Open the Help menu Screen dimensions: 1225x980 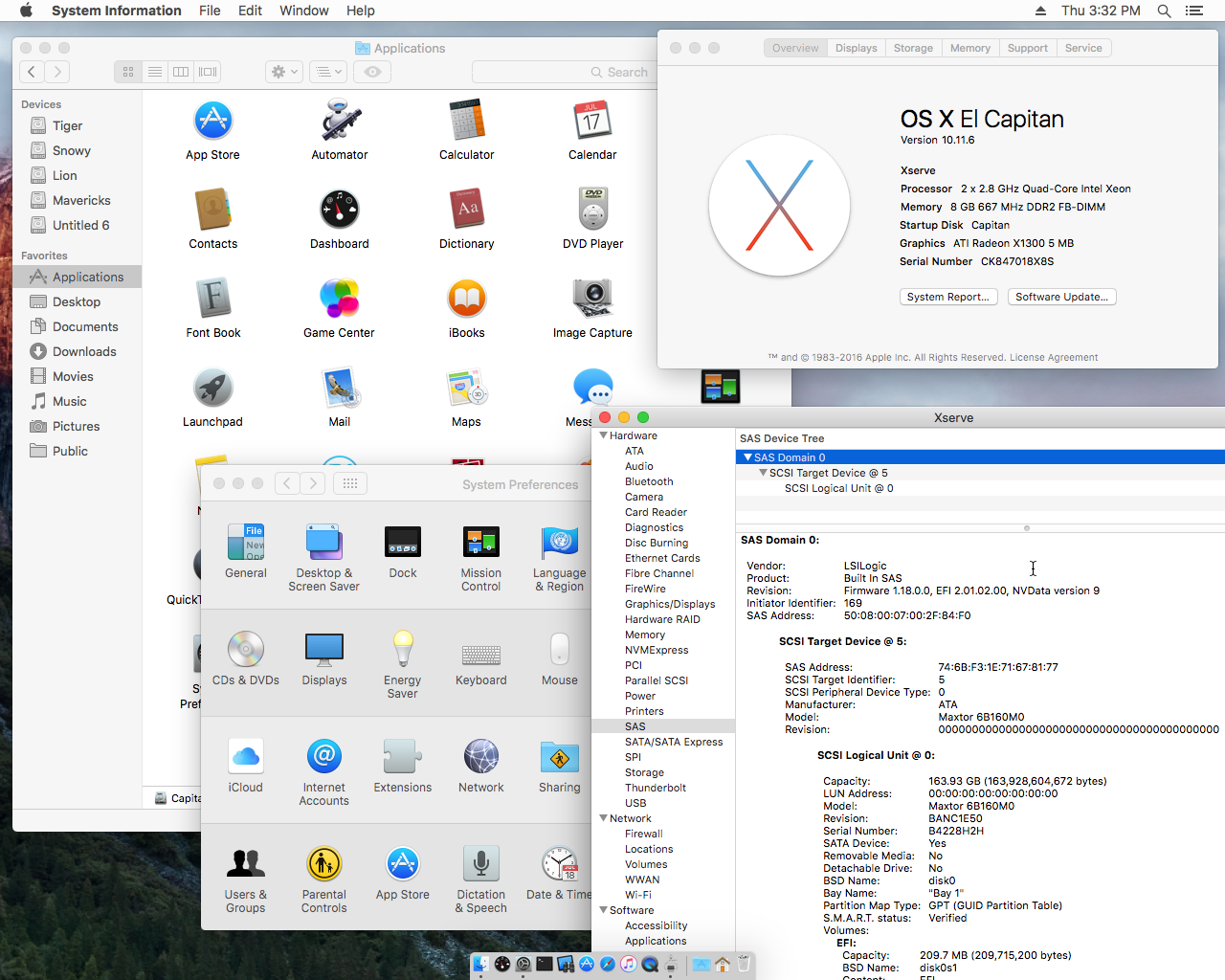click(361, 11)
